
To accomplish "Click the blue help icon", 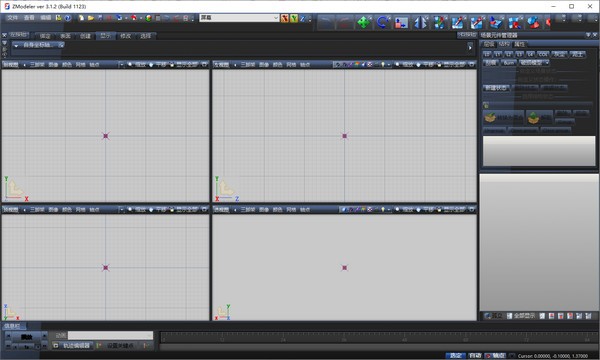I will 68,18.
